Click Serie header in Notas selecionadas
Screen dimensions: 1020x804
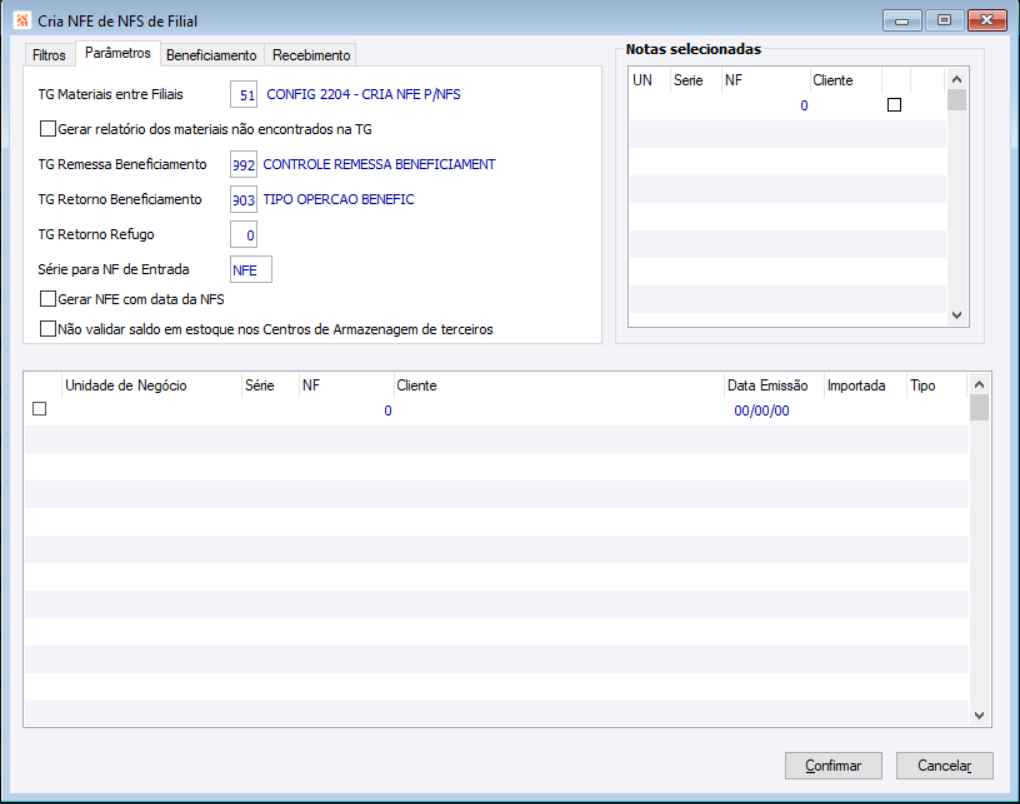[695, 80]
